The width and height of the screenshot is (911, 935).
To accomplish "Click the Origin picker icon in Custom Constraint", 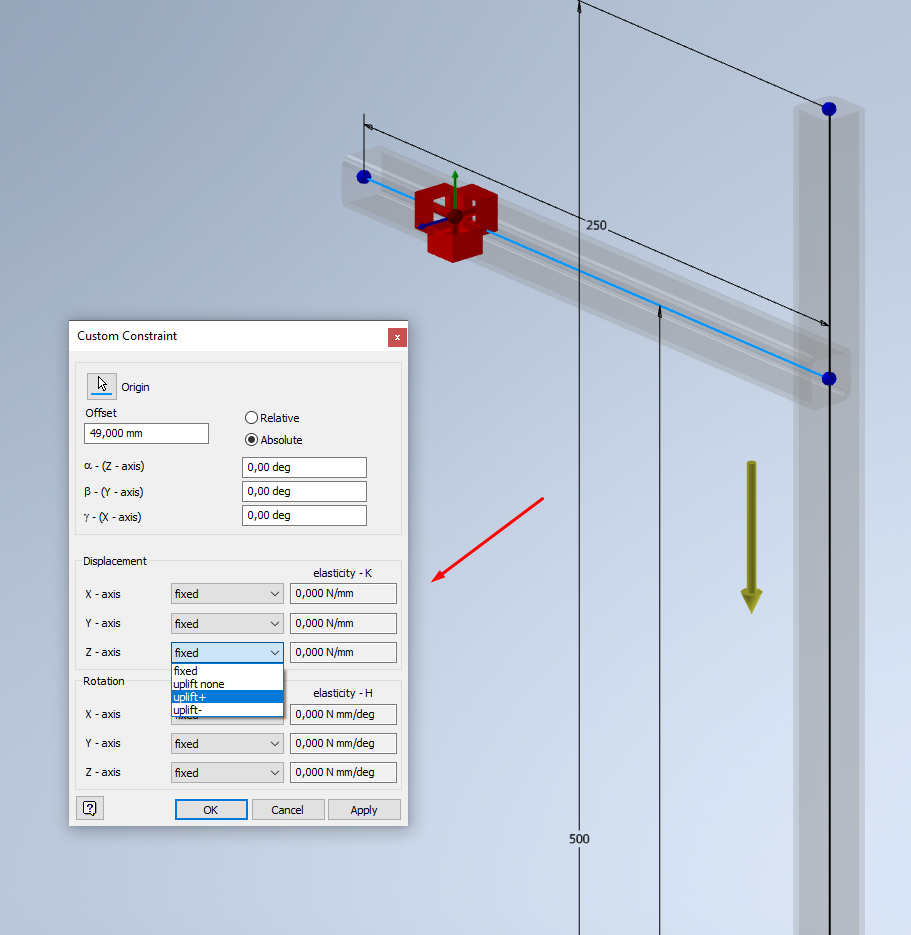I will pyautogui.click(x=101, y=384).
